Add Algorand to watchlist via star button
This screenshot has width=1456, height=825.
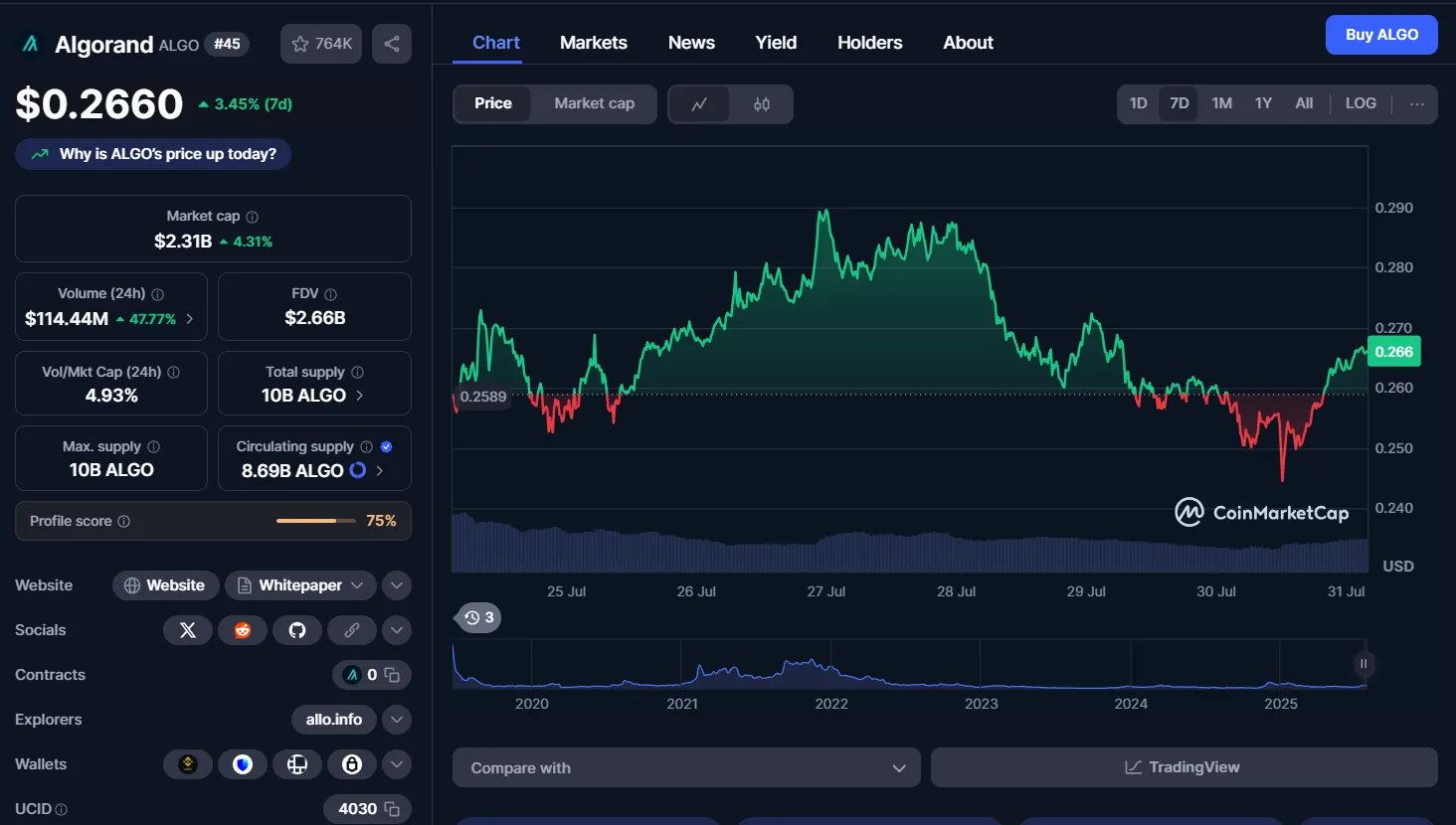point(321,44)
